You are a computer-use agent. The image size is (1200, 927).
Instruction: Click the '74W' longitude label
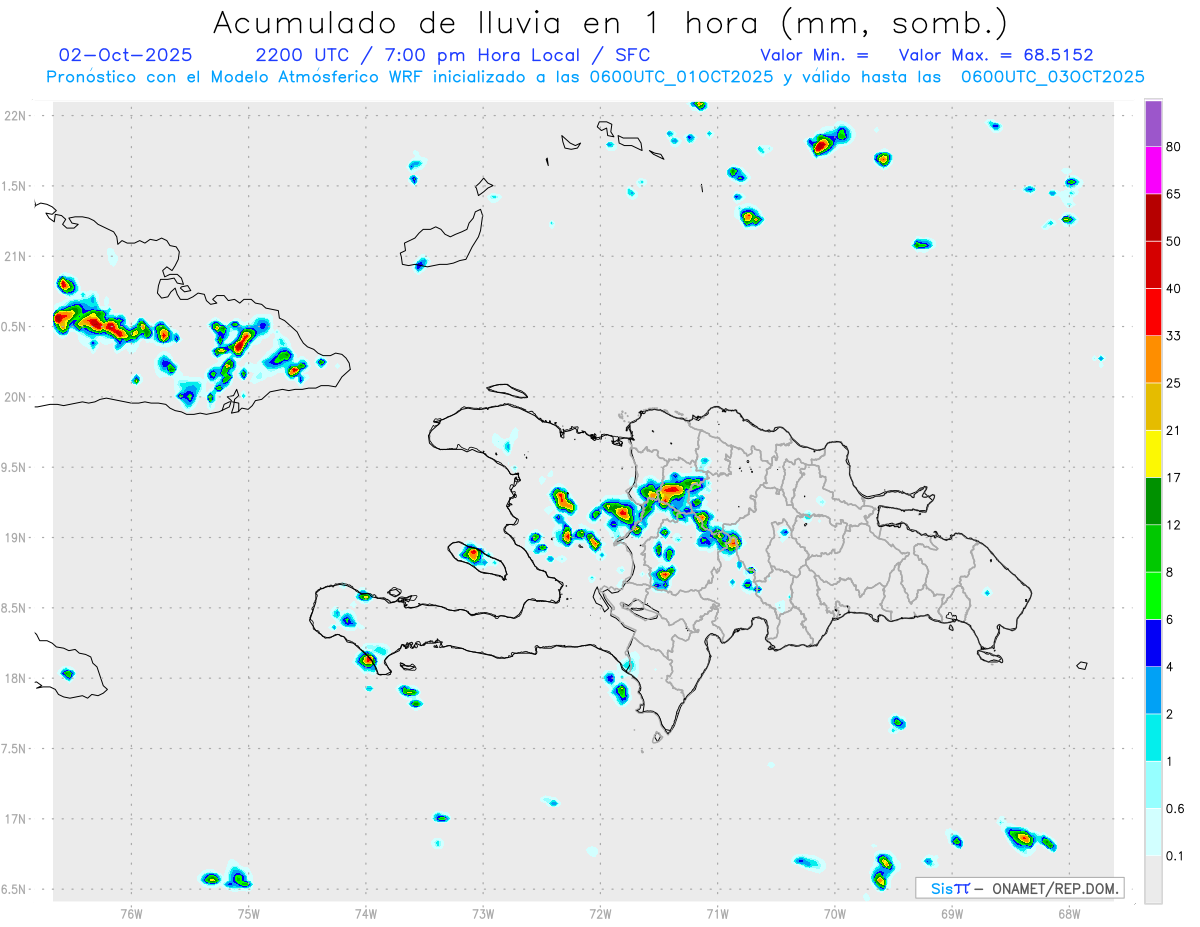pos(366,913)
